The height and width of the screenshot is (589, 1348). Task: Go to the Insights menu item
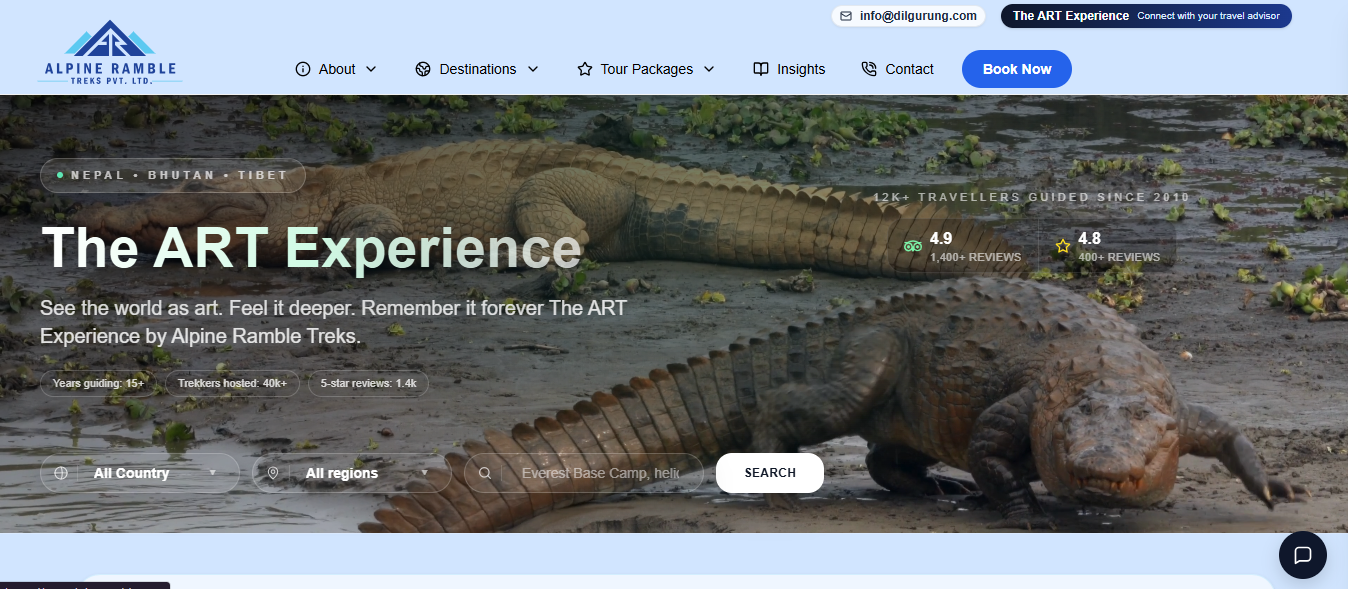point(801,69)
